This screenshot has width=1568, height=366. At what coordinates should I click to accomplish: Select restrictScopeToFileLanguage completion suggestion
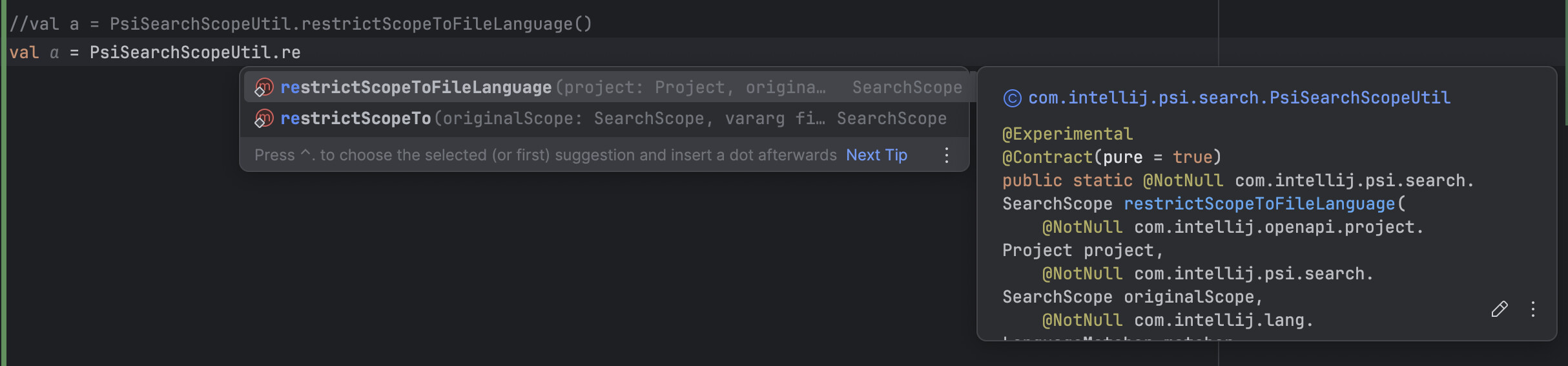tap(606, 87)
